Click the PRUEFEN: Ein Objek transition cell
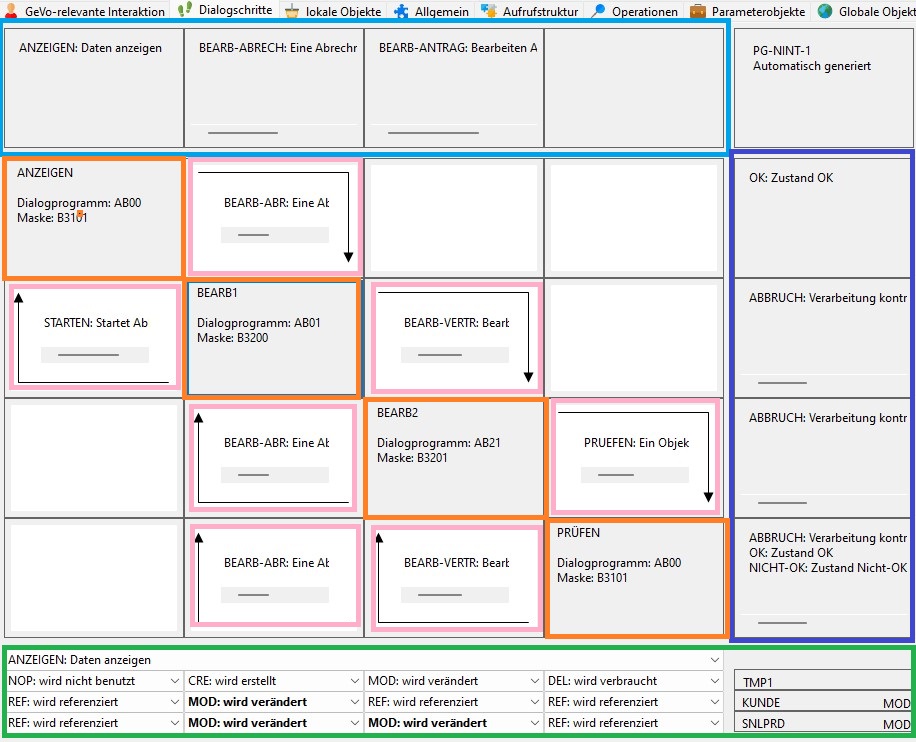 tap(635, 457)
